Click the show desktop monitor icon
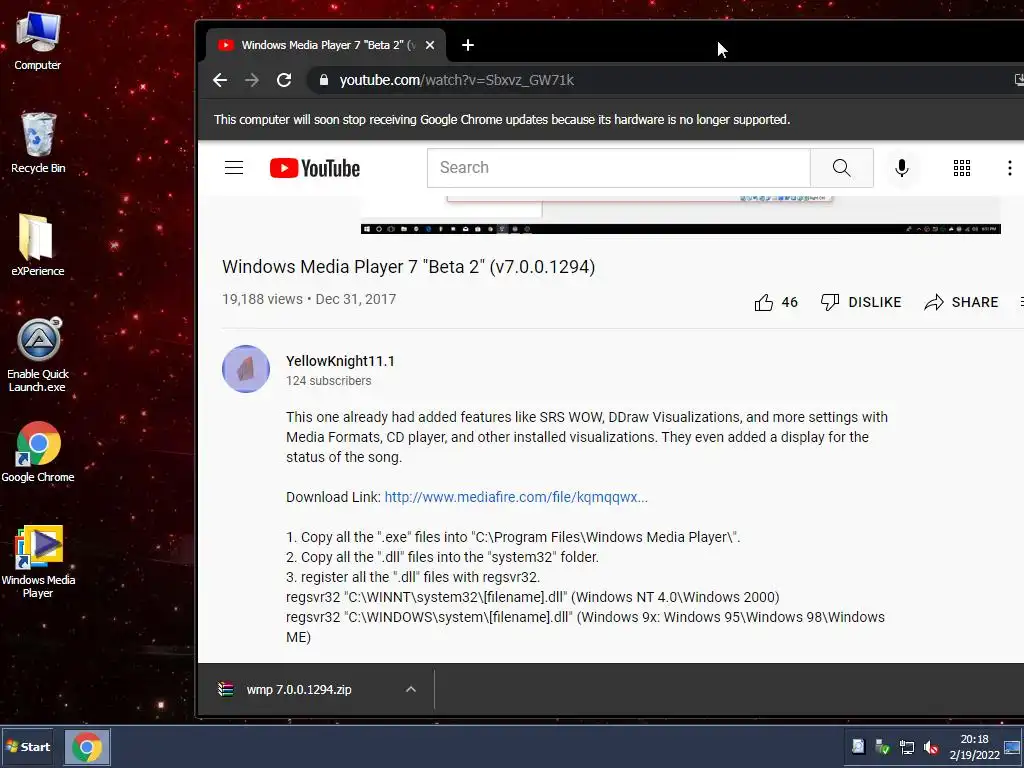 1012,748
